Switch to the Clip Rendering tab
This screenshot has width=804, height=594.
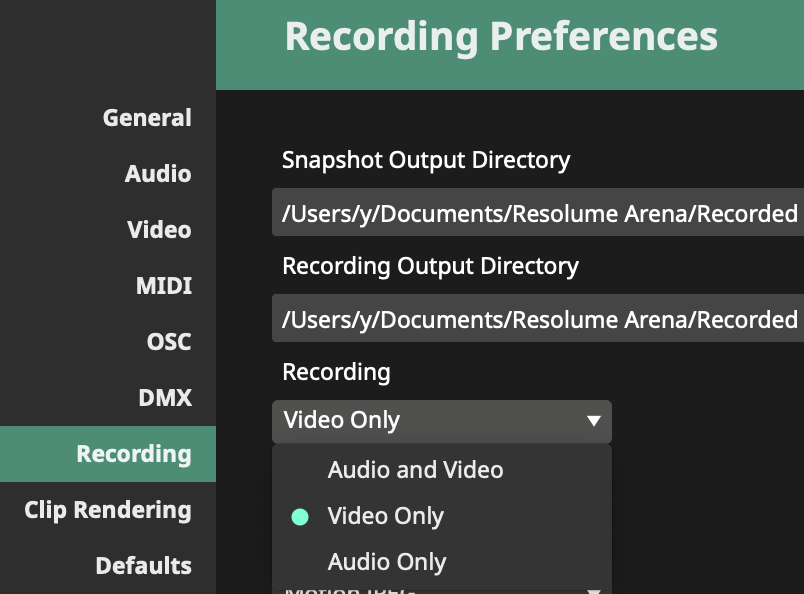[108, 510]
